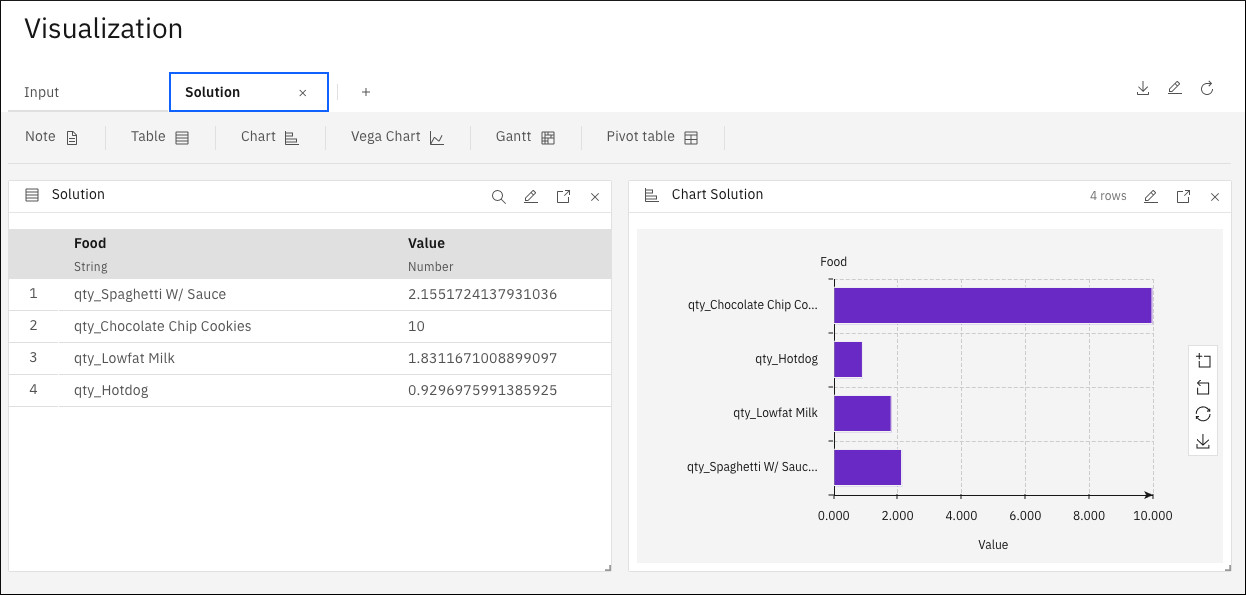1246x595 pixels.
Task: Close the Chart Solution widget
Action: (x=1215, y=197)
